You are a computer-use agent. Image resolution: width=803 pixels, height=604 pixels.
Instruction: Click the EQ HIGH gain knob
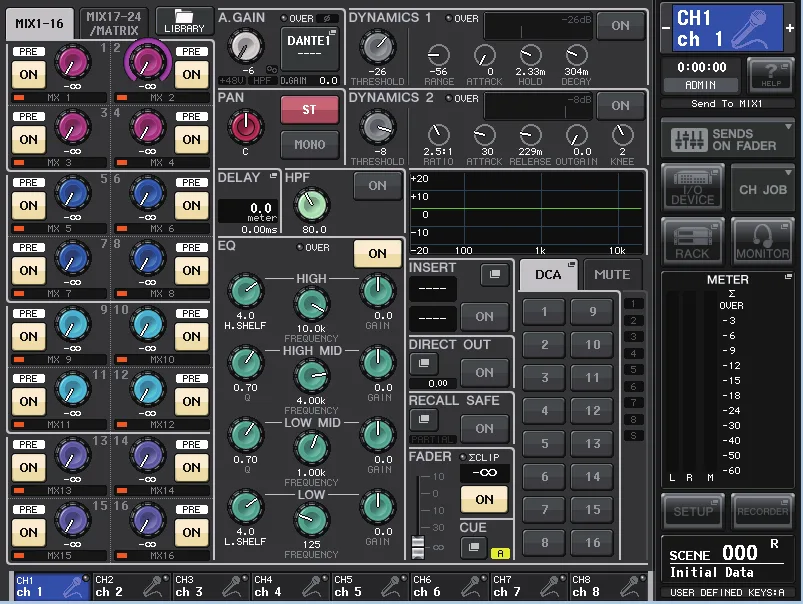click(x=378, y=290)
